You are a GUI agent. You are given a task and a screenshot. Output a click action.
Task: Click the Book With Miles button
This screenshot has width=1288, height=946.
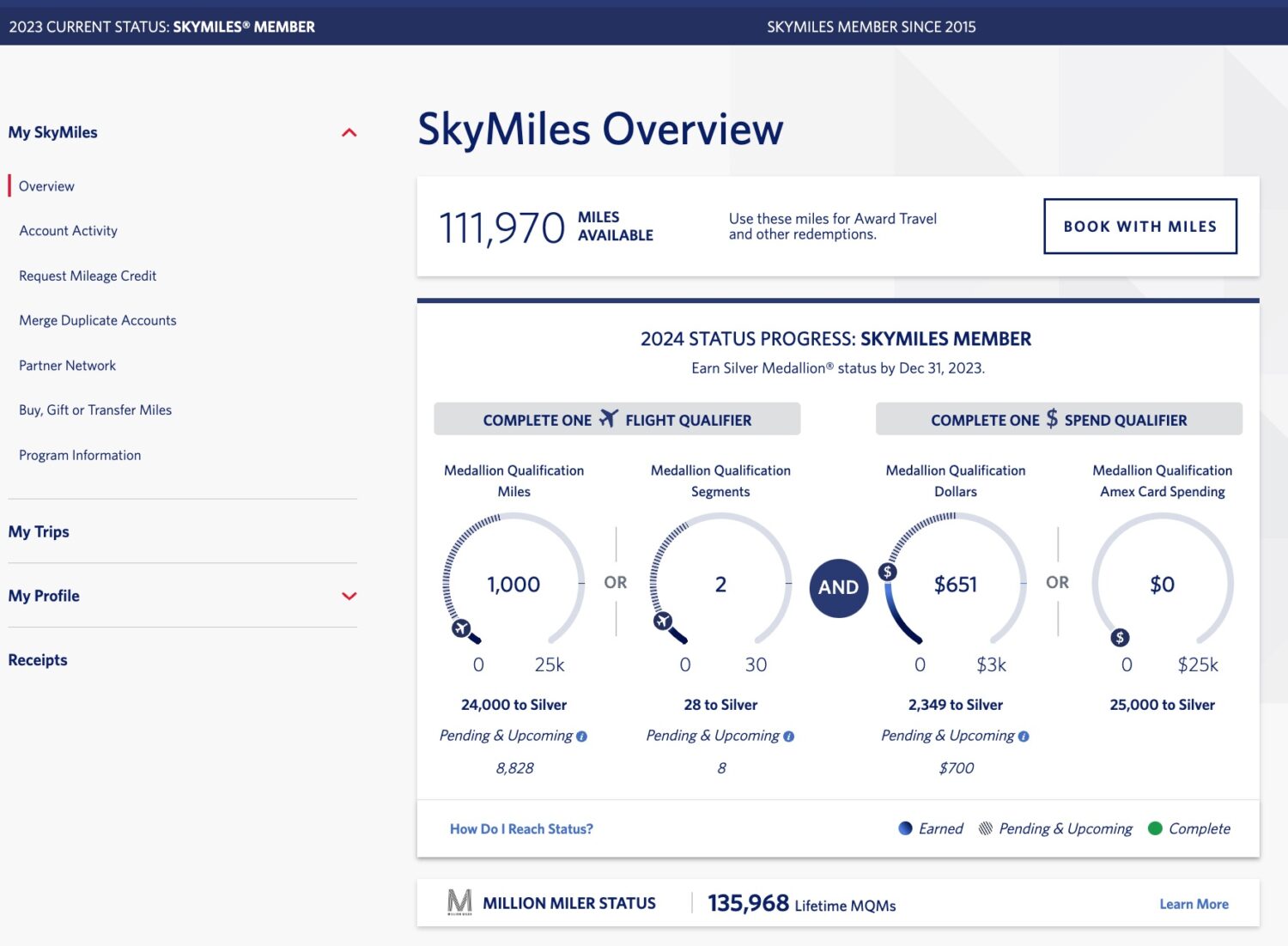pyautogui.click(x=1139, y=226)
